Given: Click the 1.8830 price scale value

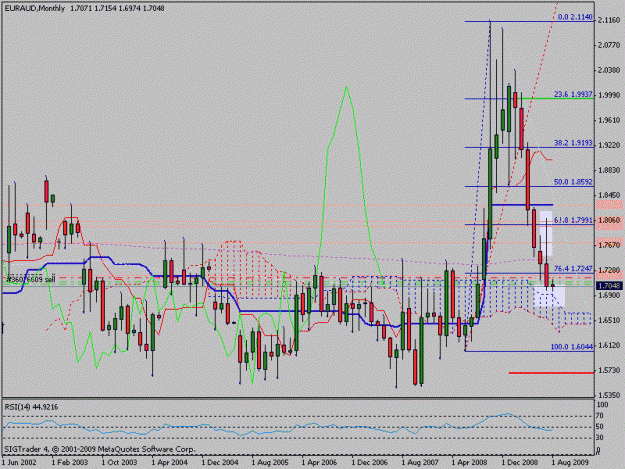Looking at the screenshot, I should [x=609, y=170].
